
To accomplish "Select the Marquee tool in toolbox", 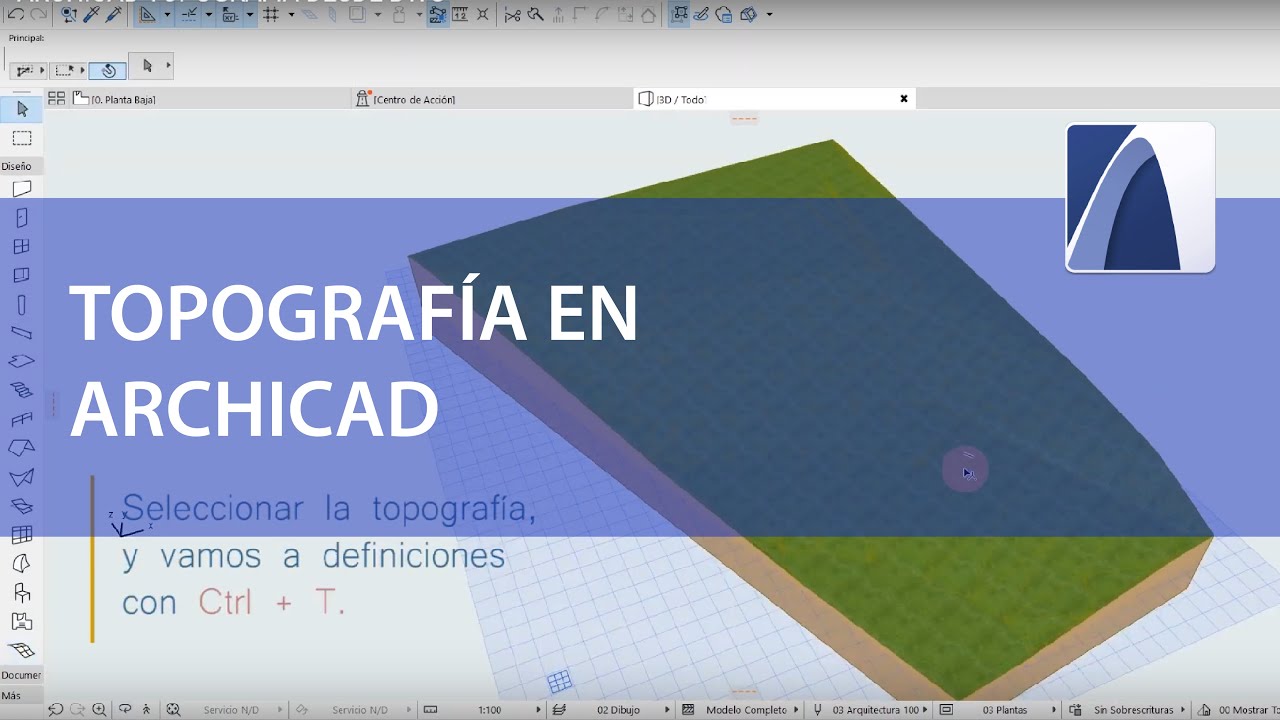I will pos(22,138).
